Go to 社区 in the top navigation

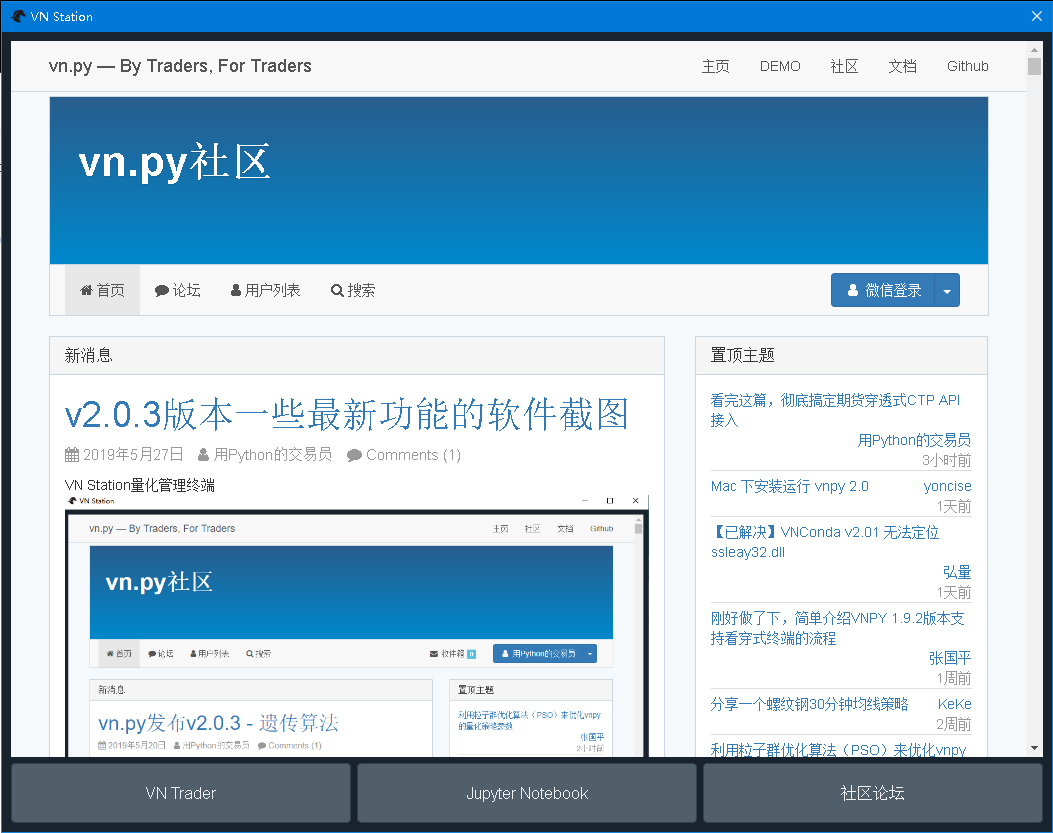tap(844, 66)
